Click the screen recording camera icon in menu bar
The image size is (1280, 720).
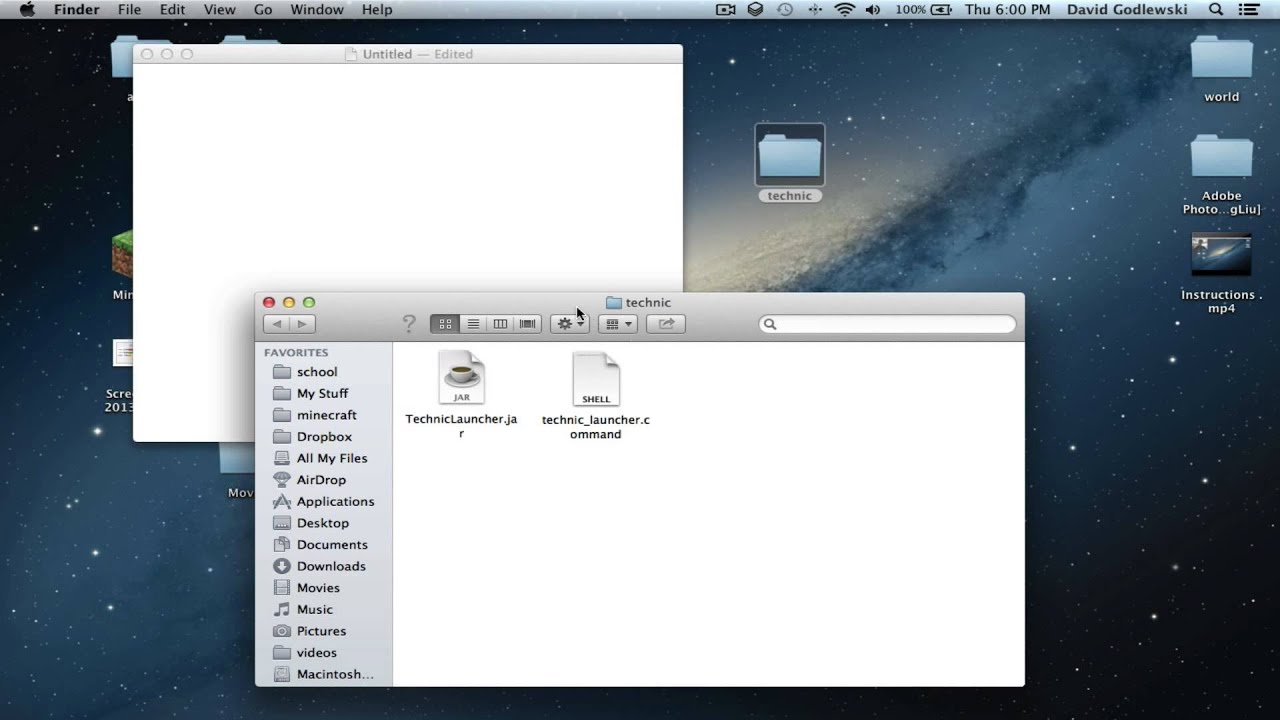pos(726,9)
